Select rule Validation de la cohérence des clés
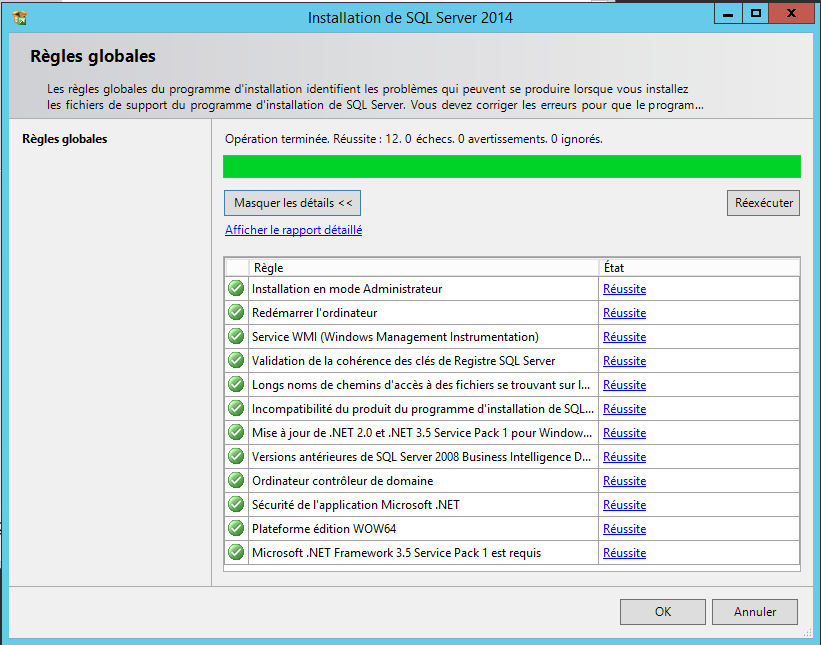Screen dimensions: 821x645 tap(403, 361)
